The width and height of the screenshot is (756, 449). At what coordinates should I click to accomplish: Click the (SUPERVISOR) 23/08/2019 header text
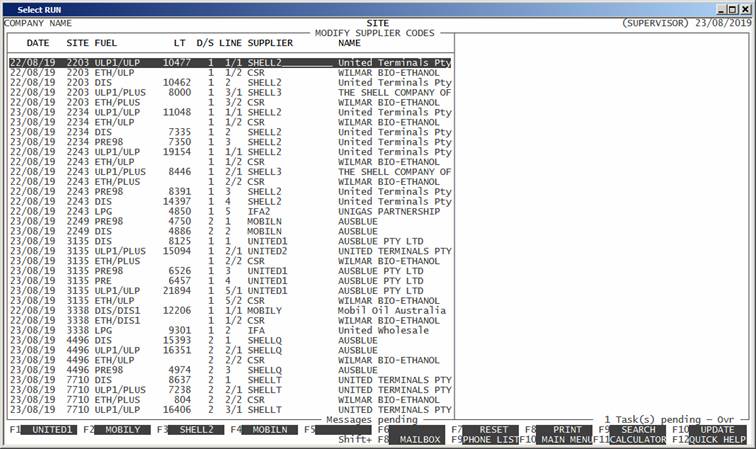[687, 23]
